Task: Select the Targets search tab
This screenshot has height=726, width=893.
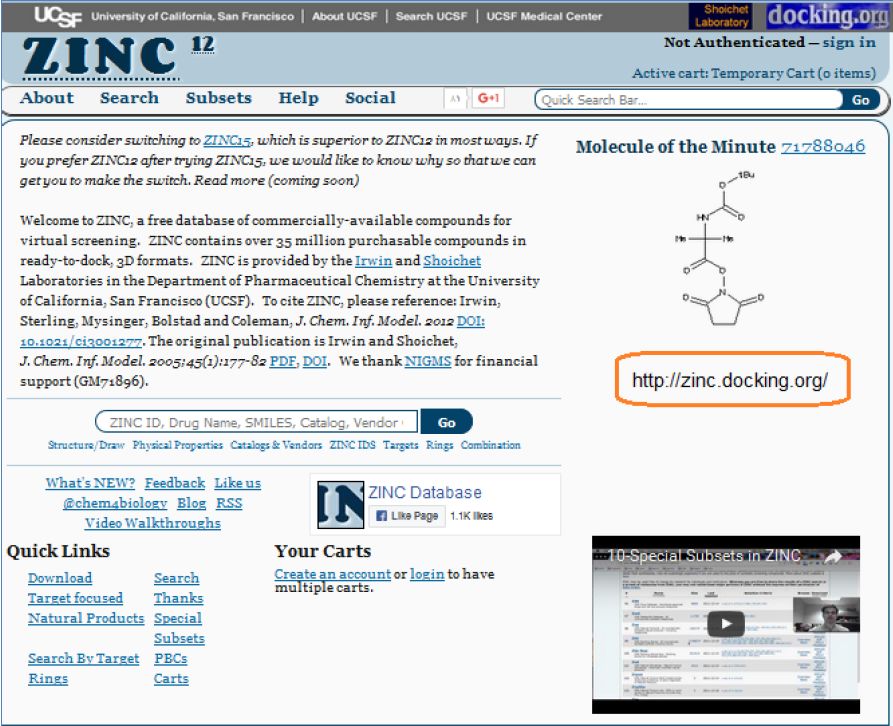Action: pos(400,445)
